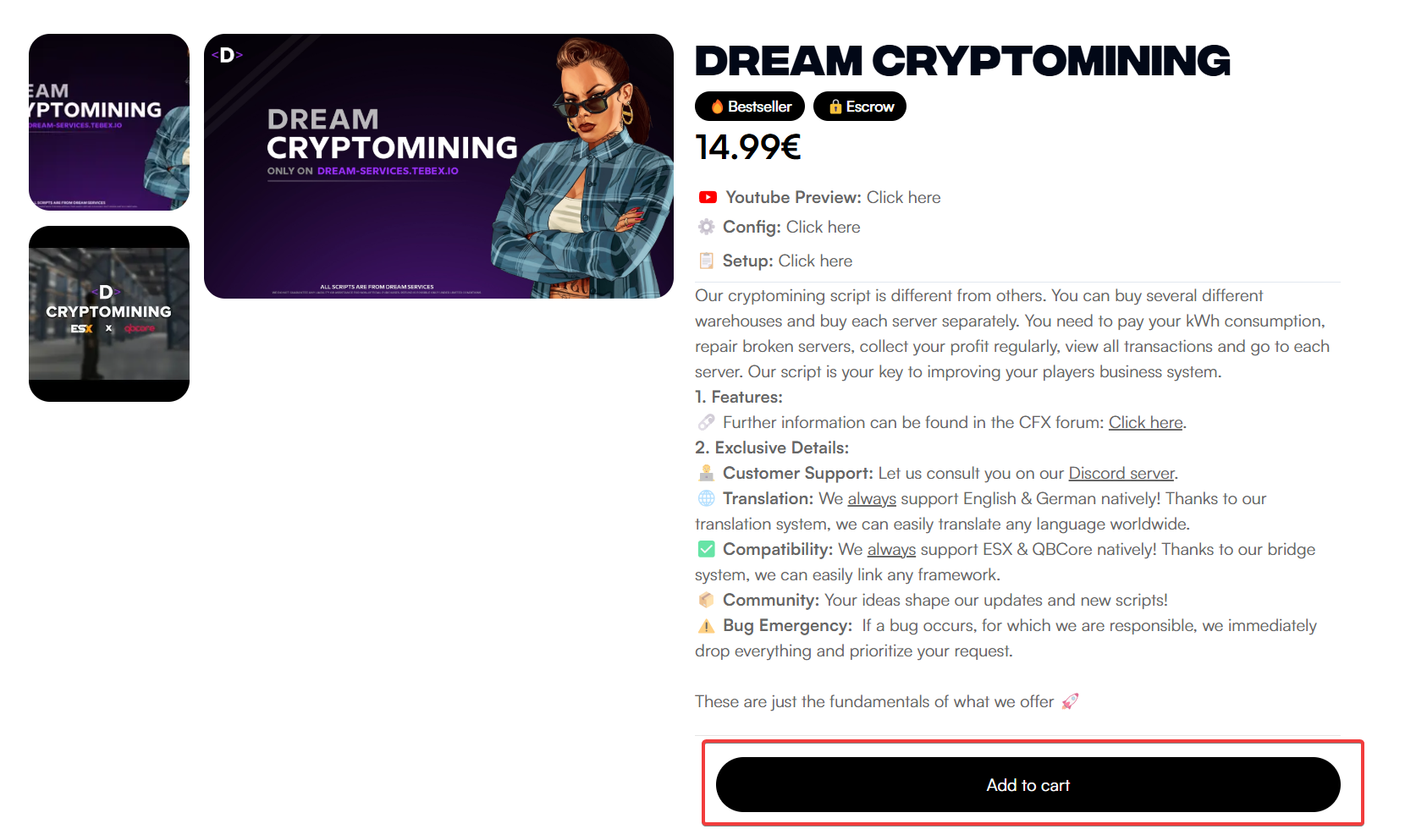Click the red YouTube play icon
The height and width of the screenshot is (840, 1405).
[708, 197]
